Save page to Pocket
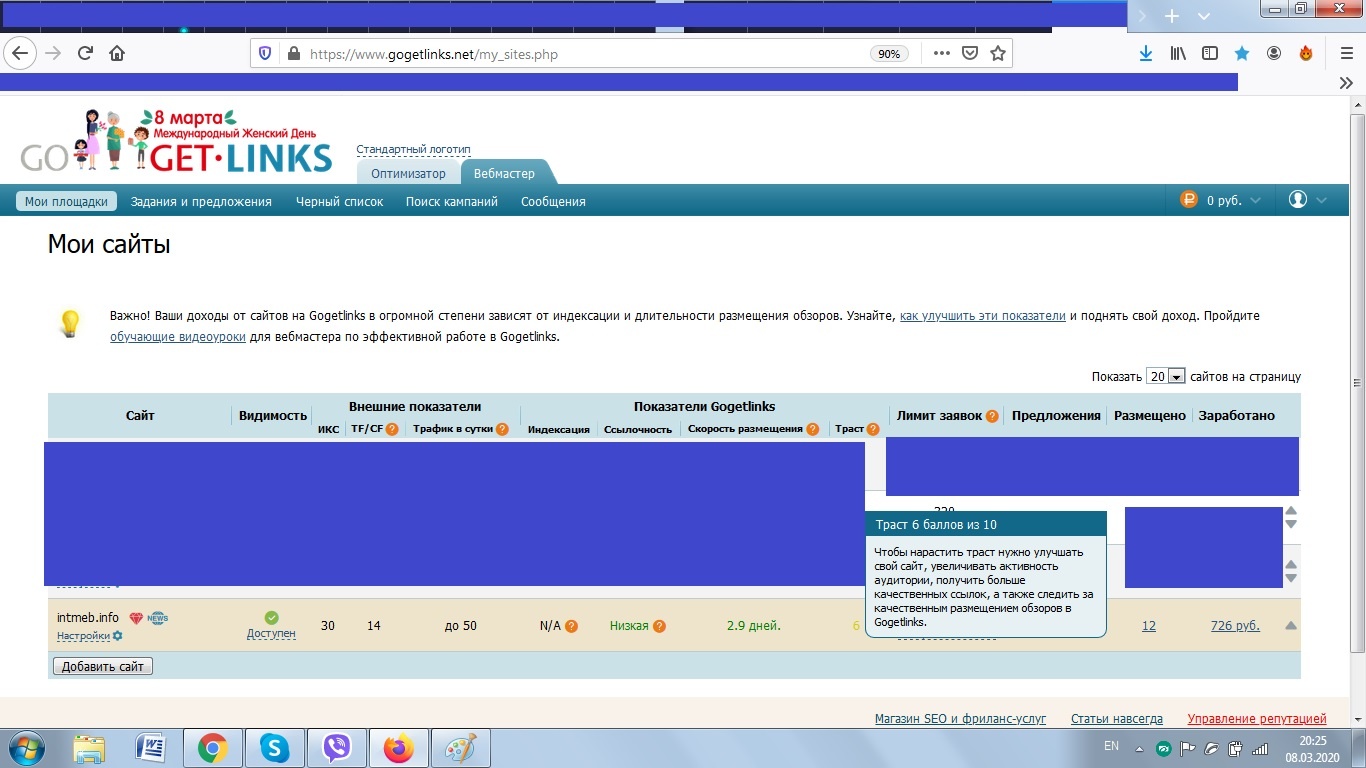Image resolution: width=1366 pixels, height=768 pixels. click(969, 54)
